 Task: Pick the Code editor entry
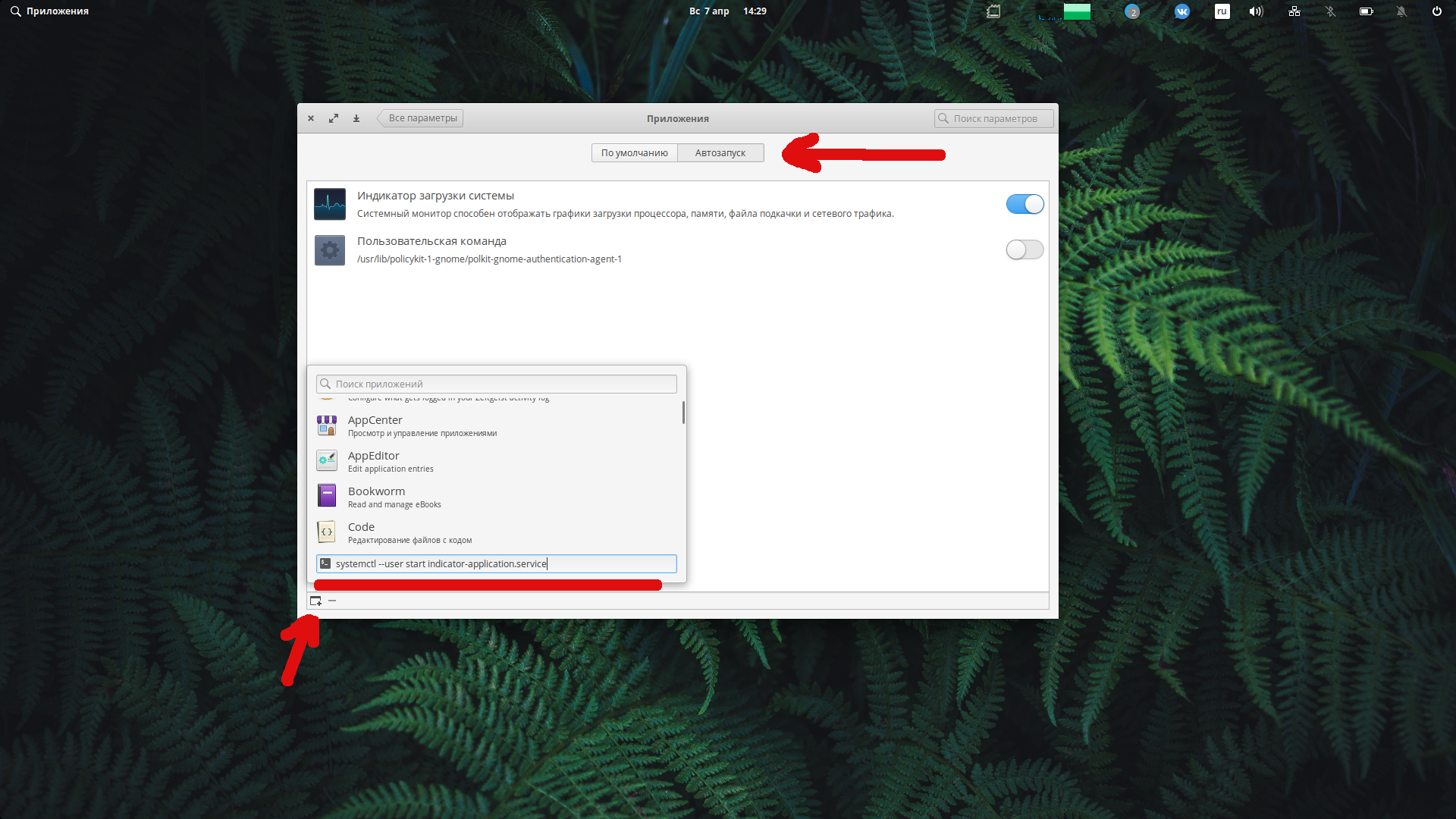click(x=496, y=532)
